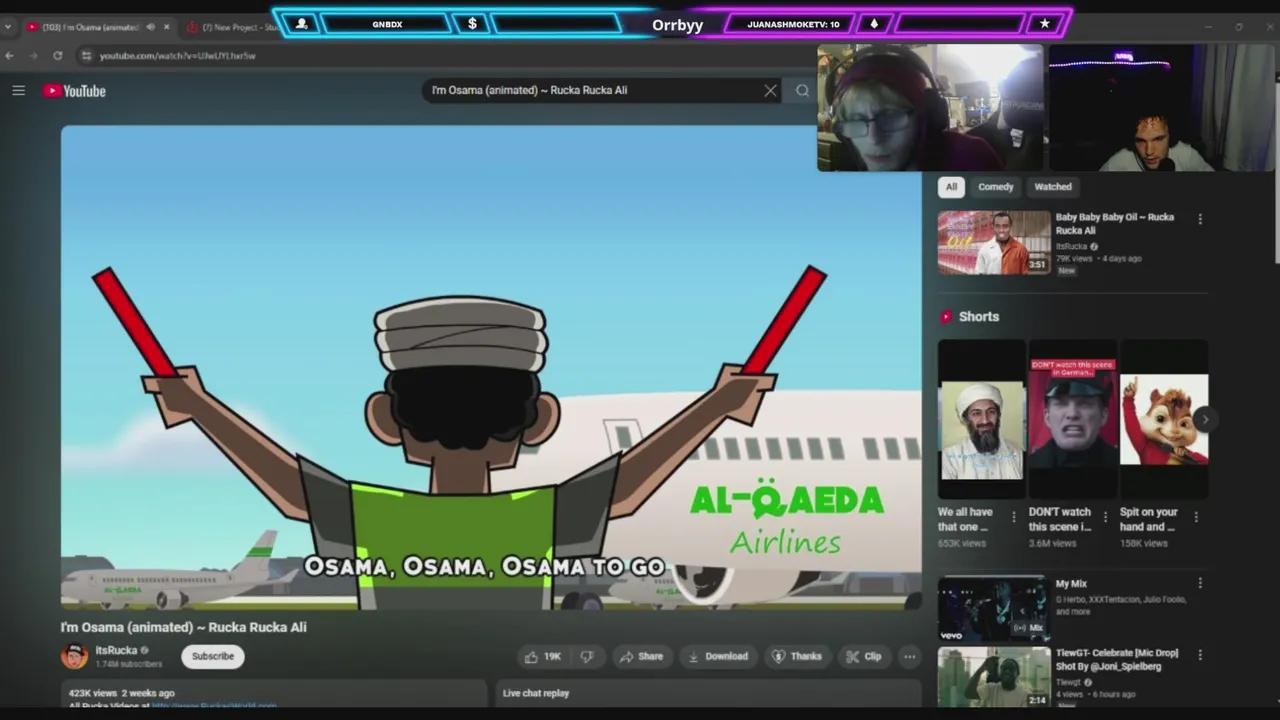The image size is (1280, 720).
Task: Click the Shorts section icon
Action: (946, 317)
